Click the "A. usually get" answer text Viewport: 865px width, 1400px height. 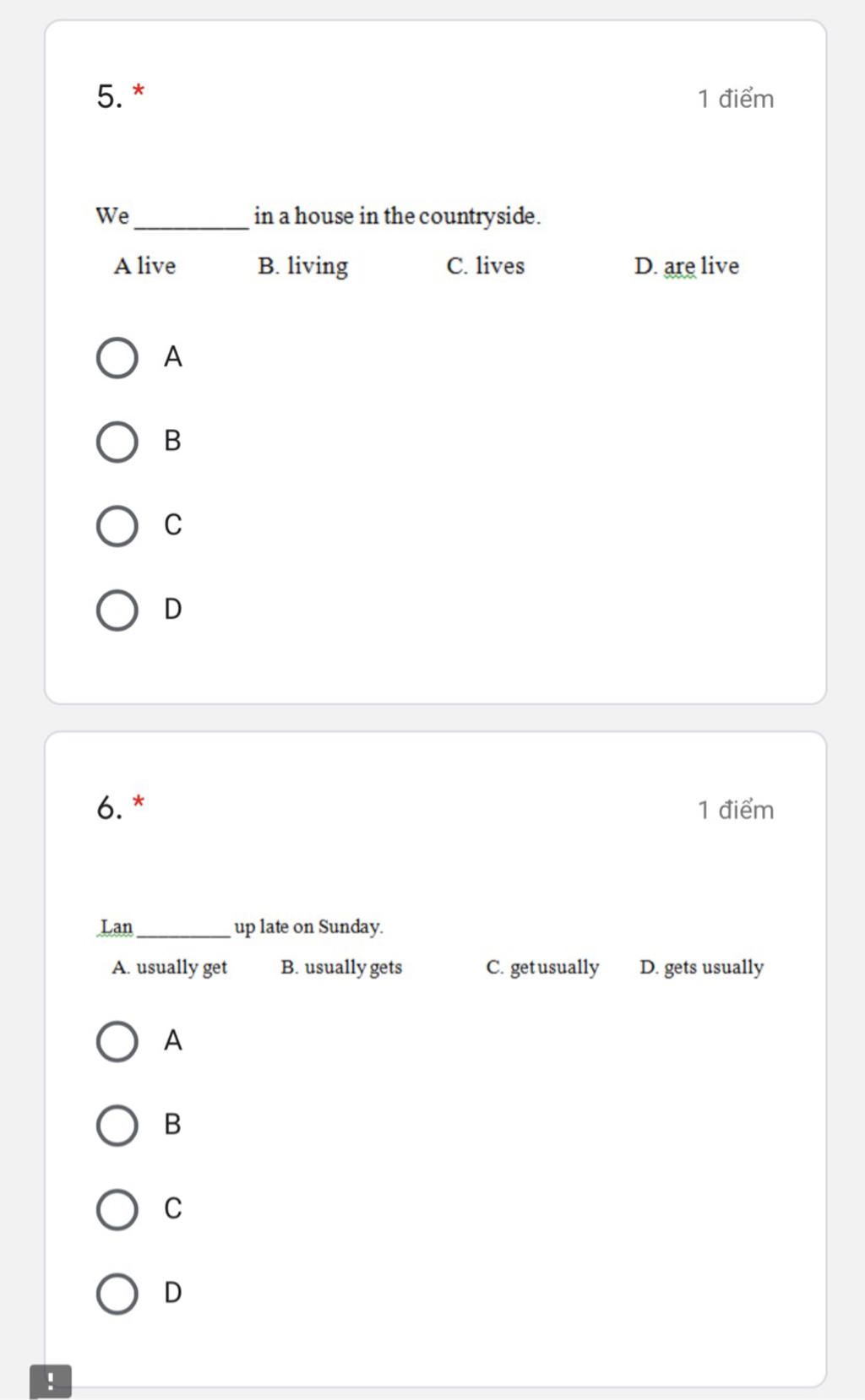(x=169, y=968)
